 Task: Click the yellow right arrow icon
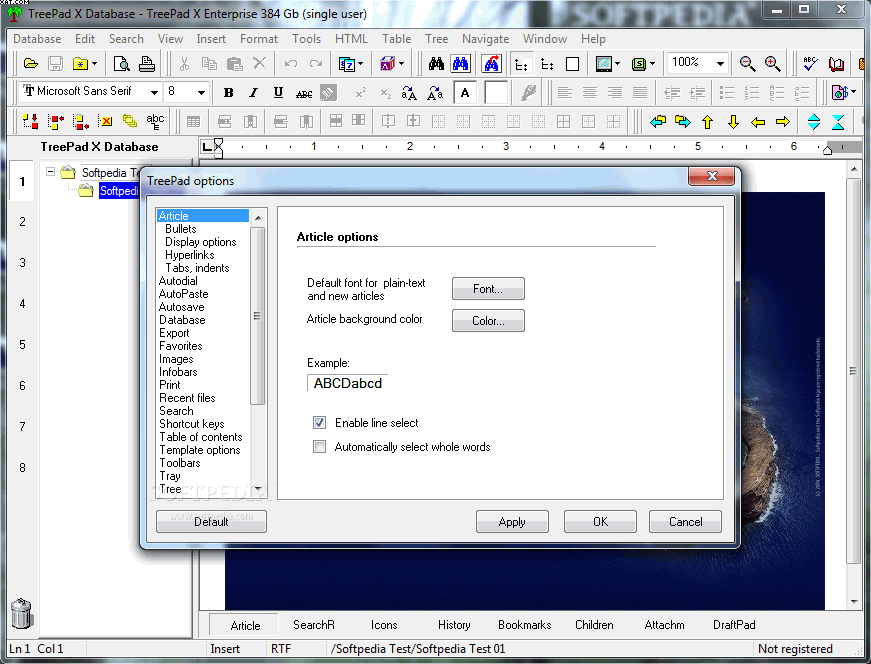783,122
